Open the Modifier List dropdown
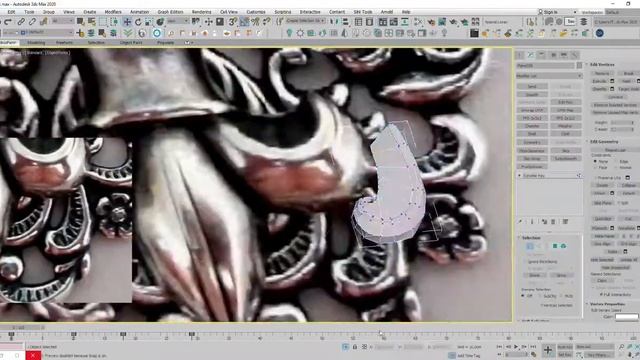 549,76
